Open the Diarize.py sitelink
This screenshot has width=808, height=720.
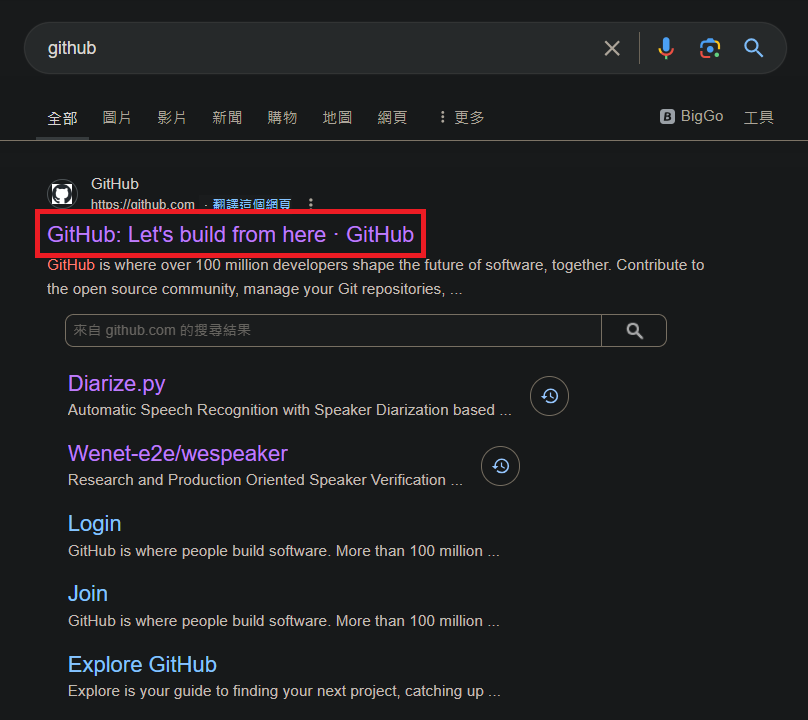tap(116, 384)
